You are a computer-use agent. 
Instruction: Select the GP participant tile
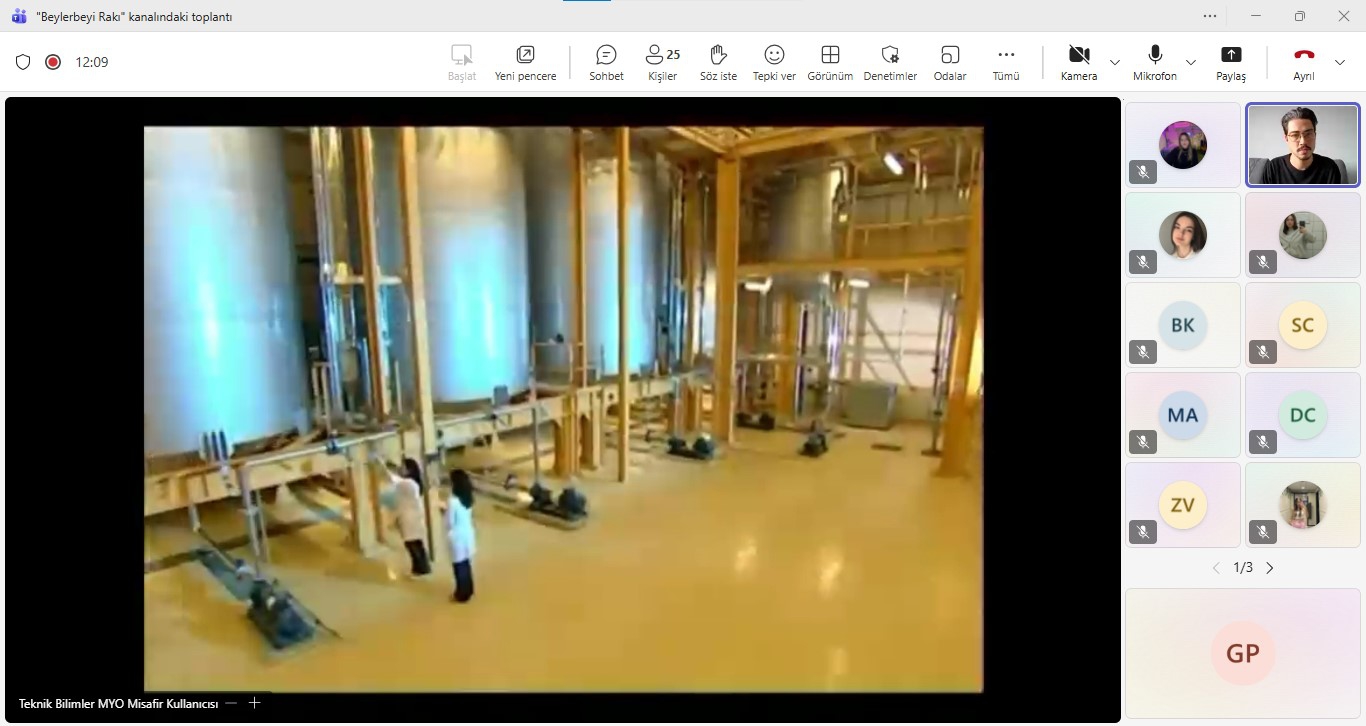pos(1243,653)
